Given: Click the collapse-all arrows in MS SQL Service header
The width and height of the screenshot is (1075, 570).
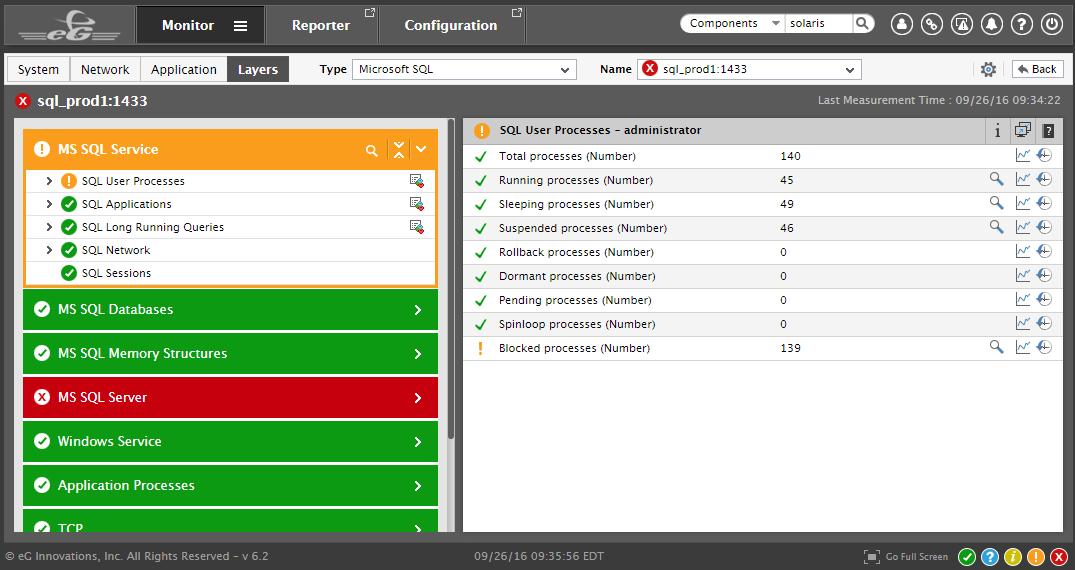Looking at the screenshot, I should tap(399, 150).
